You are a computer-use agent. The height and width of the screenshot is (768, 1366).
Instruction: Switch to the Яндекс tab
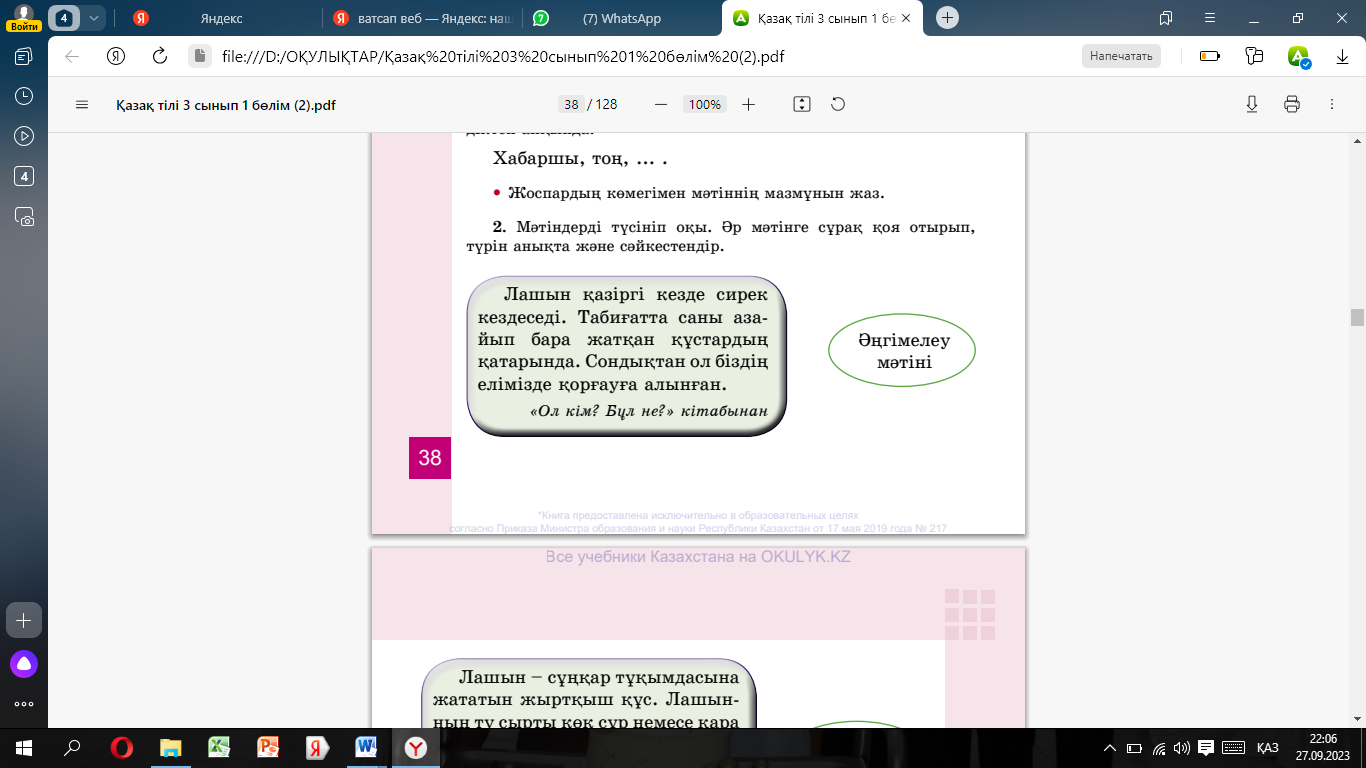tap(219, 18)
